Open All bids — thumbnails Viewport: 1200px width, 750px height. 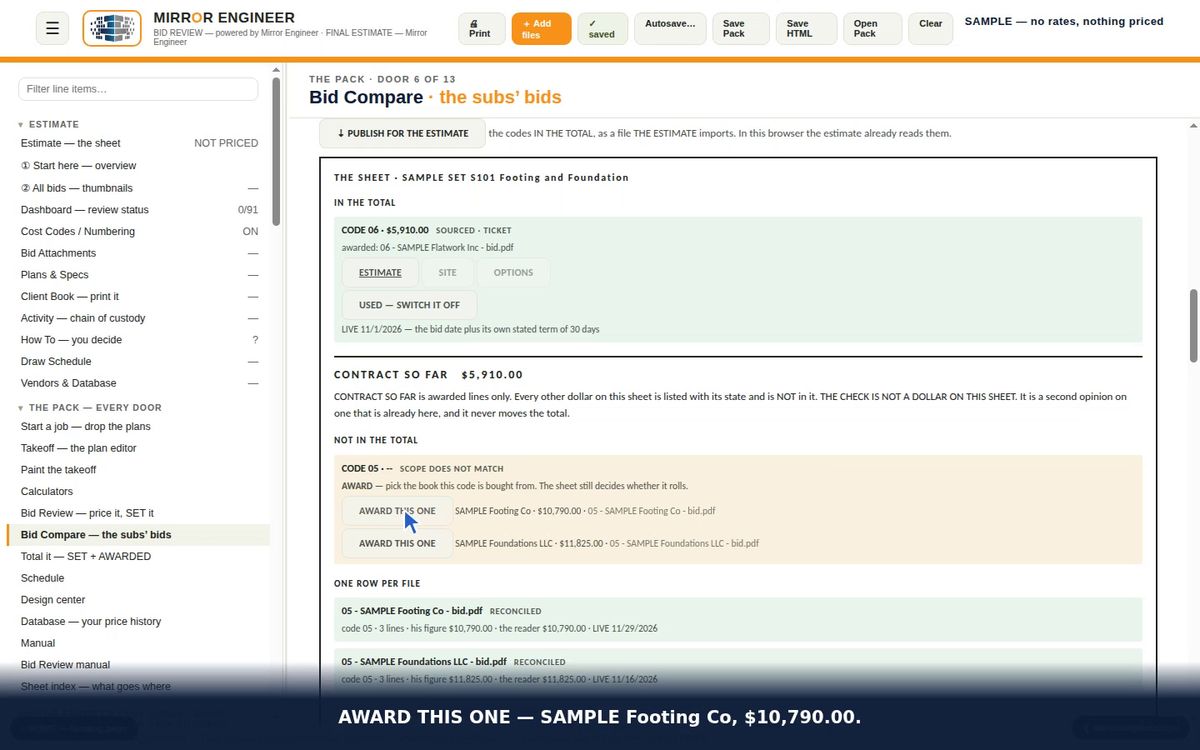(x=139, y=188)
